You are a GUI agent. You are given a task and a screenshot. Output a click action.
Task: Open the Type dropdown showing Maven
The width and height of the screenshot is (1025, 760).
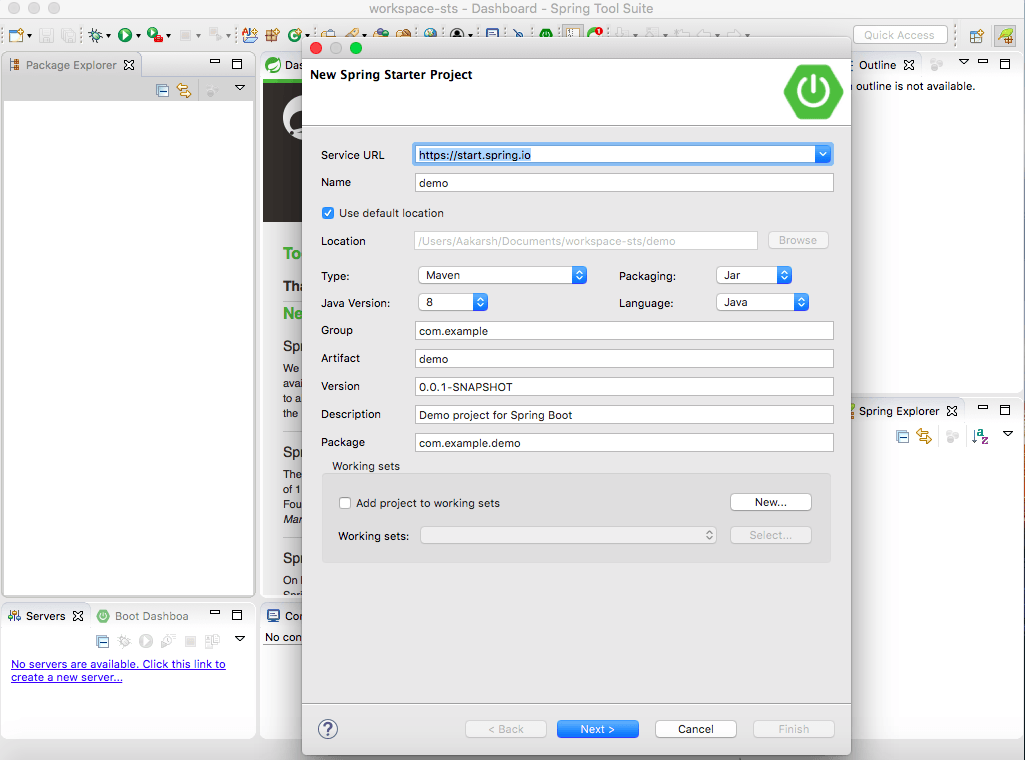(x=502, y=275)
